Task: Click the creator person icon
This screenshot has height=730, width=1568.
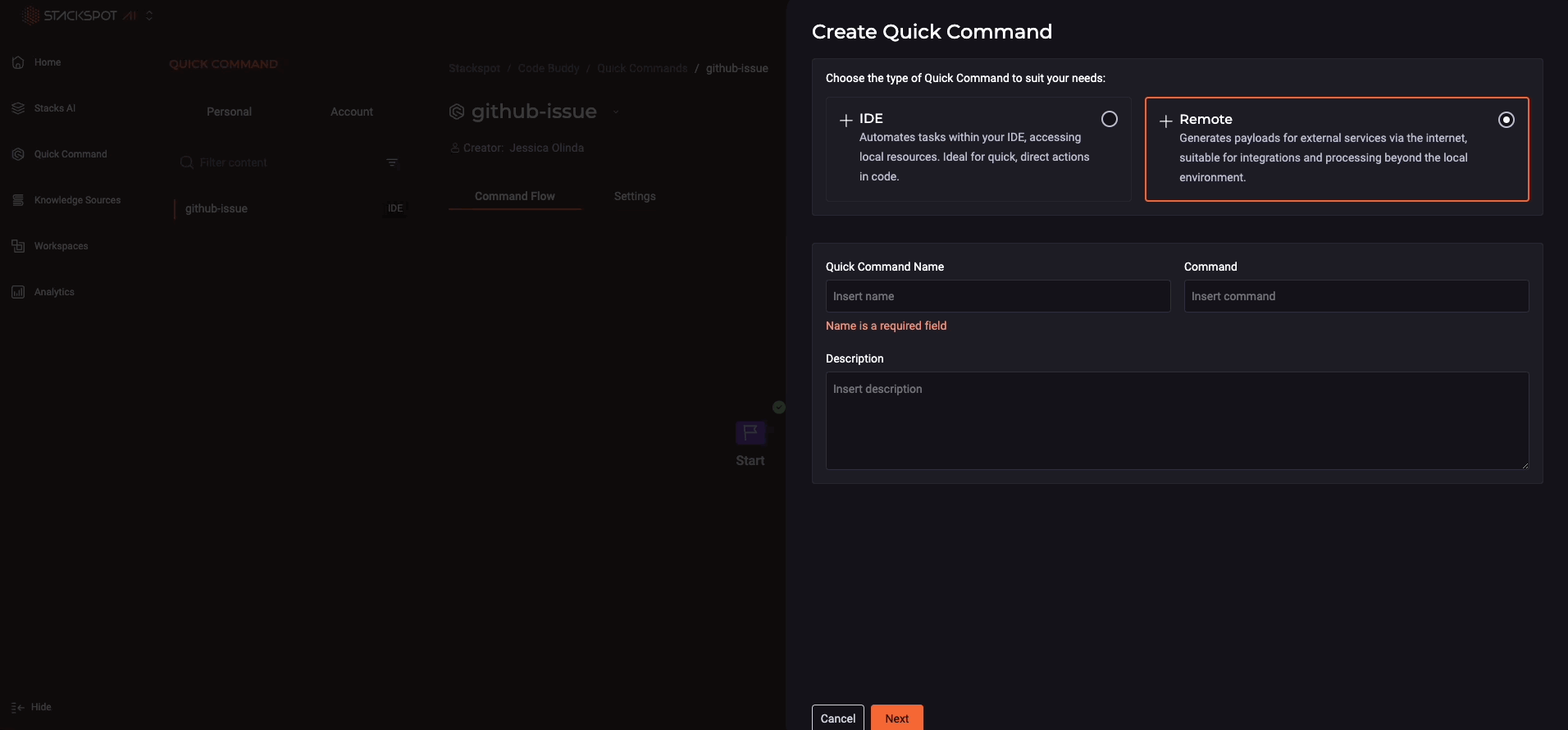Action: pos(454,148)
